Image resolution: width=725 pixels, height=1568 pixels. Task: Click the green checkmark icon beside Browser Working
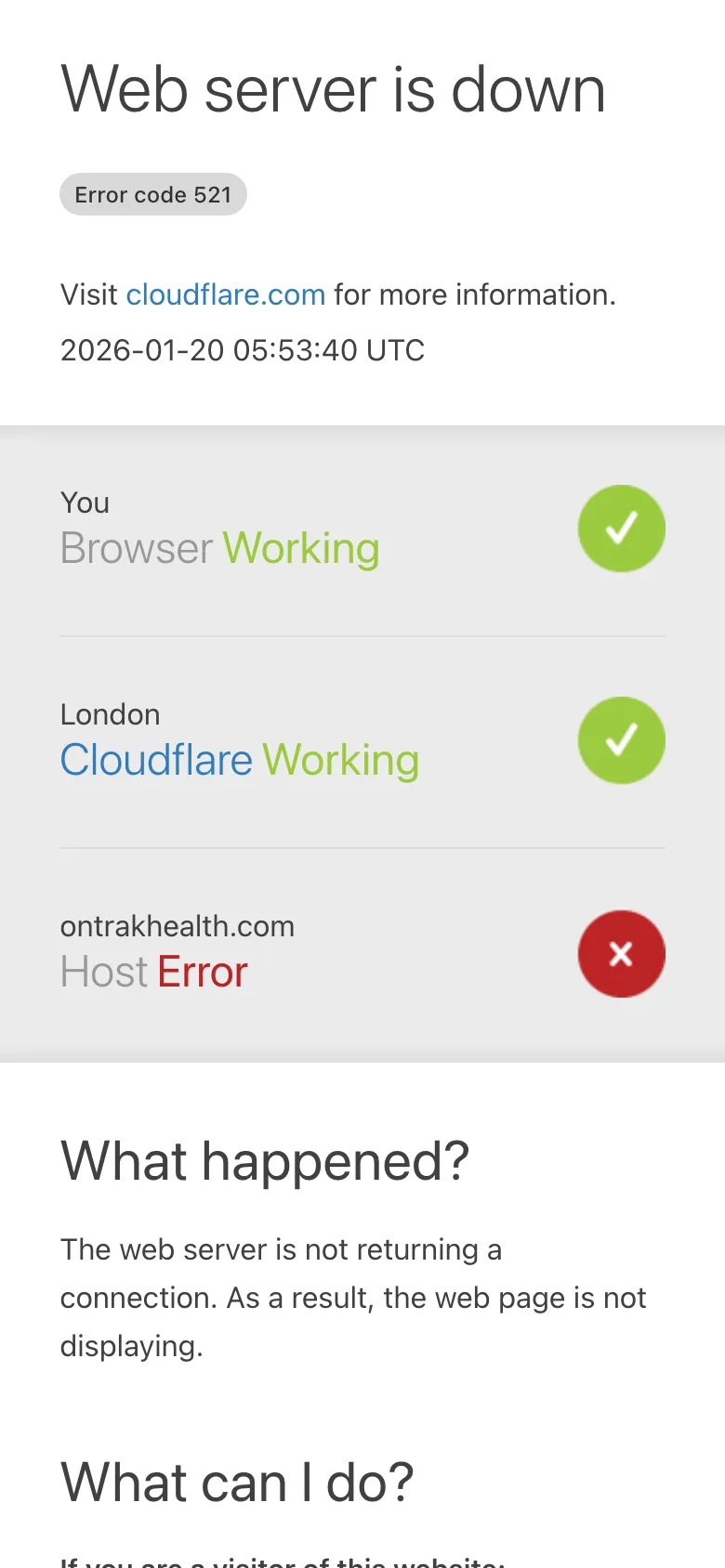click(622, 529)
